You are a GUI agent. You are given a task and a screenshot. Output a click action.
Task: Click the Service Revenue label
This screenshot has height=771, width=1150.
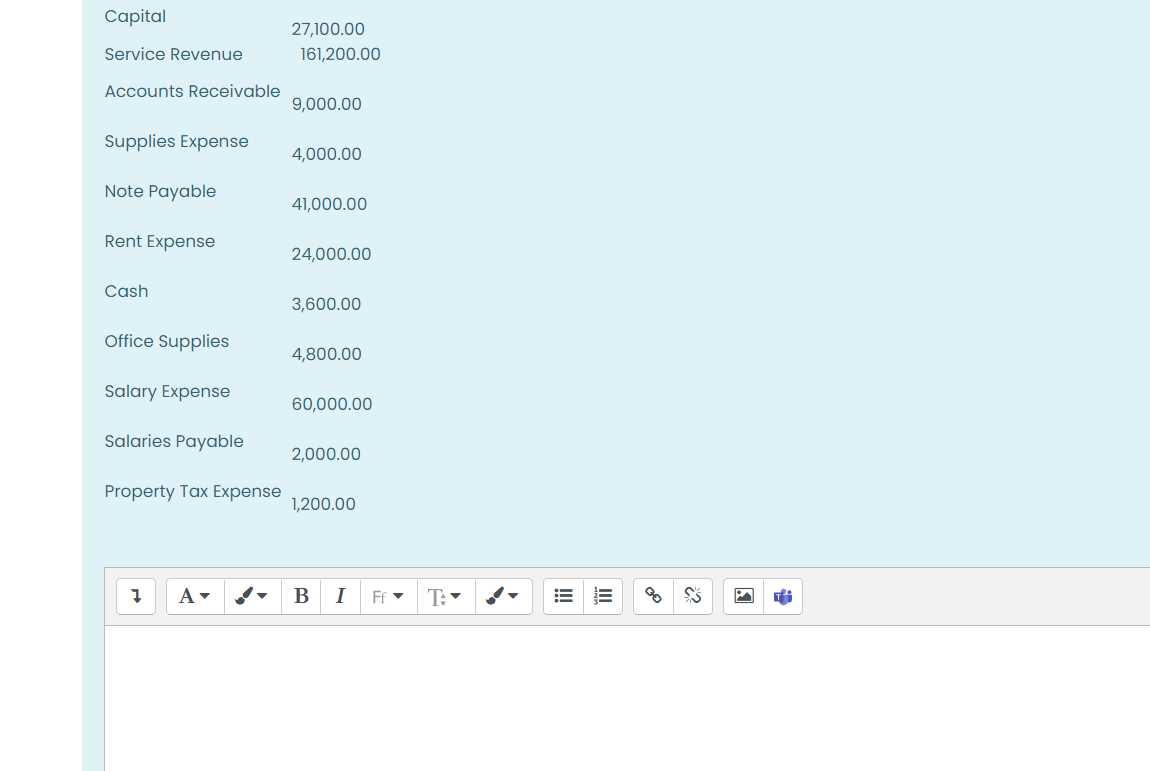(173, 54)
